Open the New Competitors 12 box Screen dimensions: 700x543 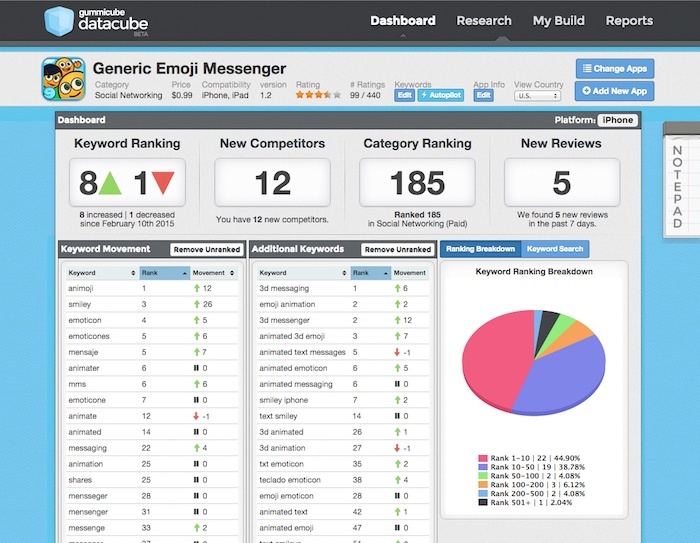coord(272,183)
